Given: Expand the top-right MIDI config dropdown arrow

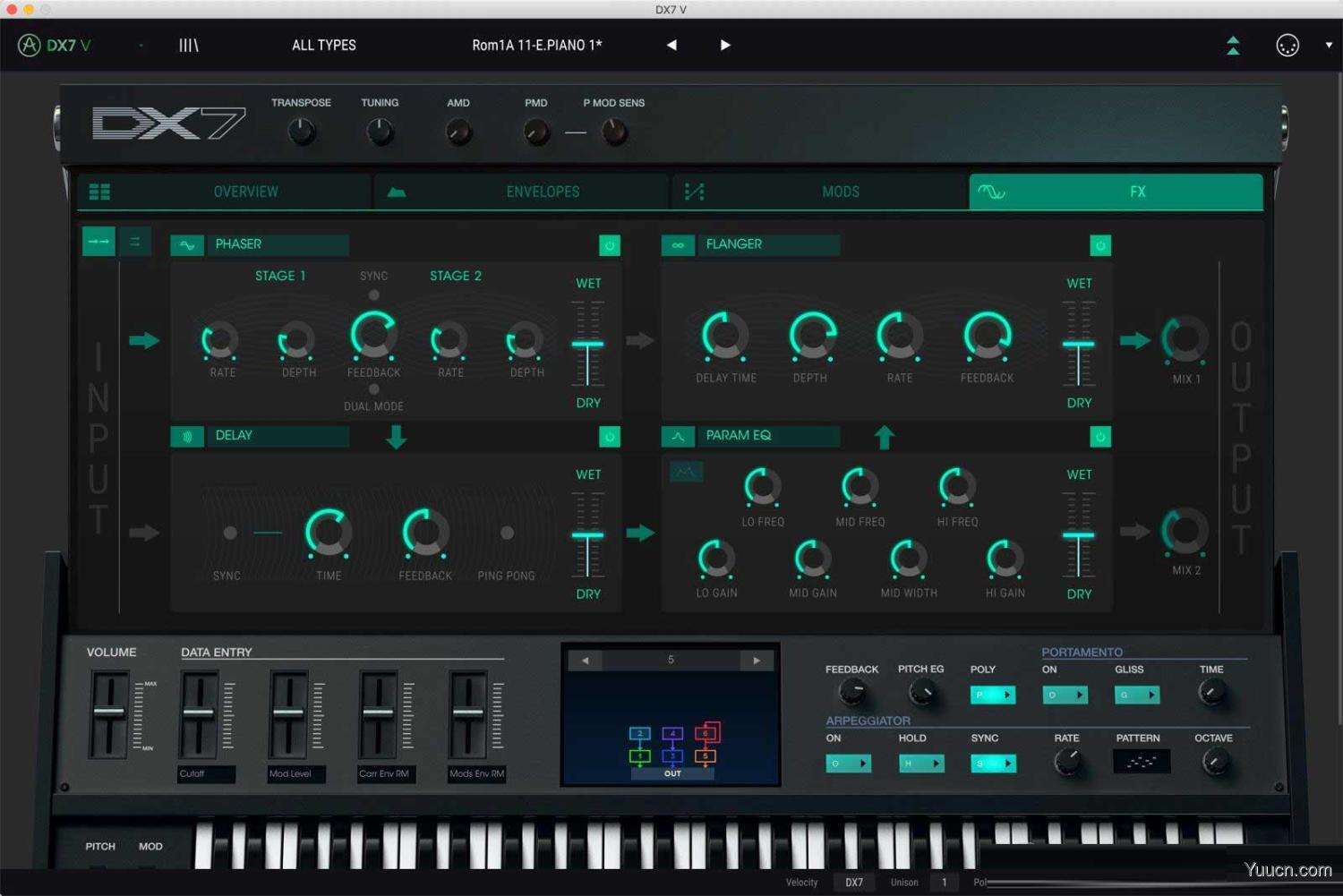Looking at the screenshot, I should [x=1329, y=45].
